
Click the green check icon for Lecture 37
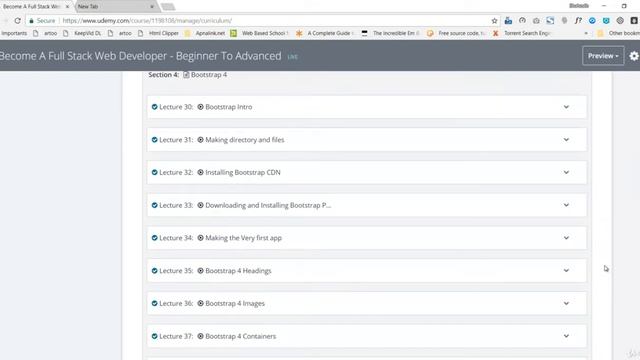click(x=154, y=336)
